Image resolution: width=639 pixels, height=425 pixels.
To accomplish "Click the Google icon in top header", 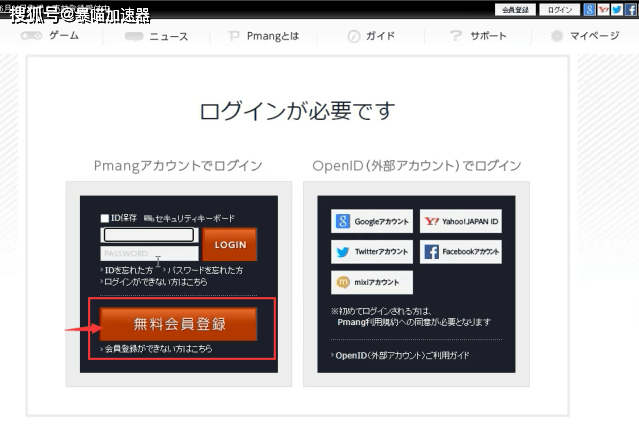I will [x=589, y=9].
